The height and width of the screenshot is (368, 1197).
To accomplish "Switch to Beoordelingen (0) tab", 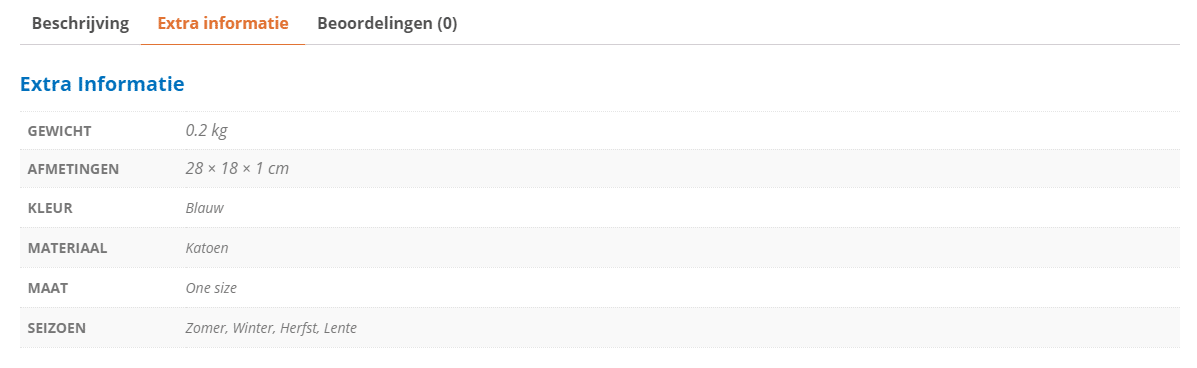I will [387, 23].
